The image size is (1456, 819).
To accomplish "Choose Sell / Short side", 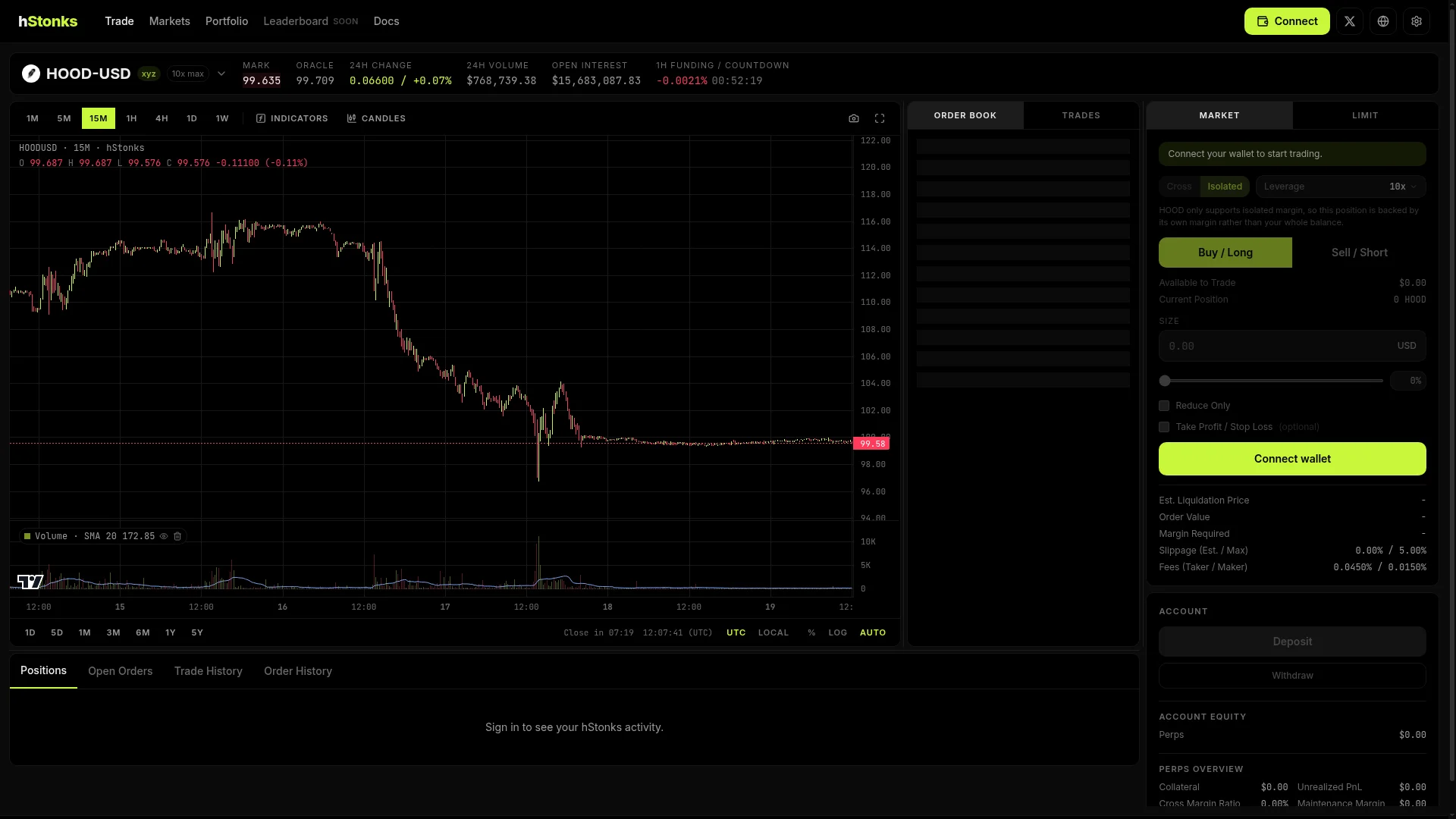I will tap(1360, 253).
